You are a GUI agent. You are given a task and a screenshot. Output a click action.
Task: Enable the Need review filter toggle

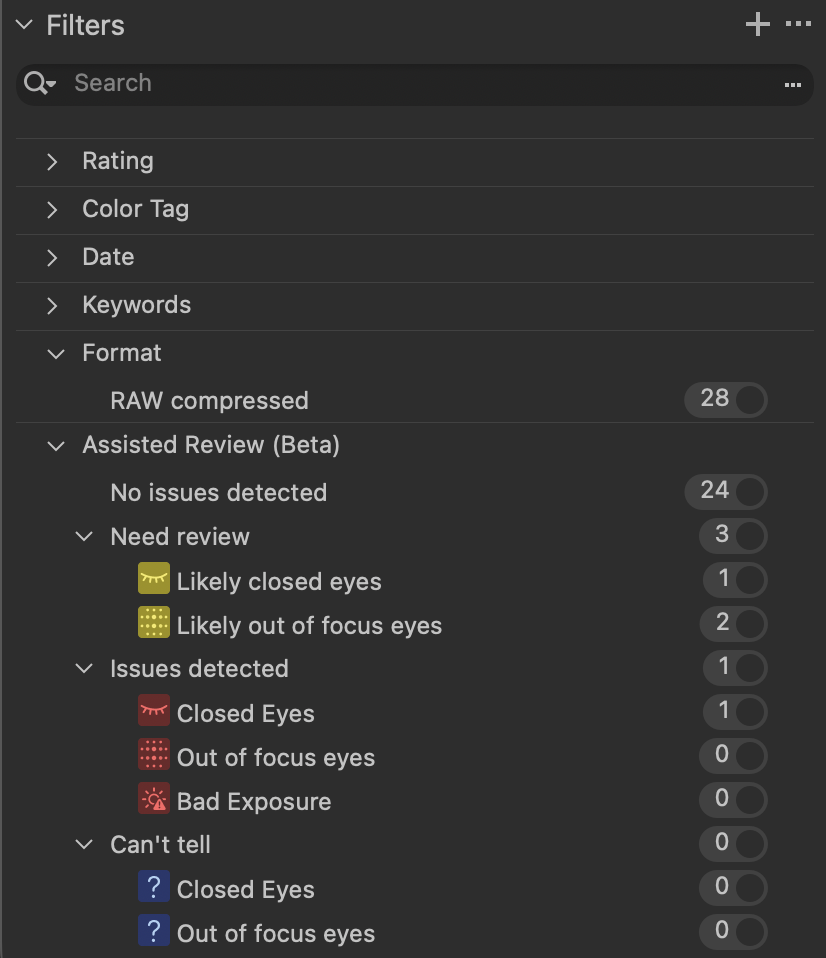point(733,536)
